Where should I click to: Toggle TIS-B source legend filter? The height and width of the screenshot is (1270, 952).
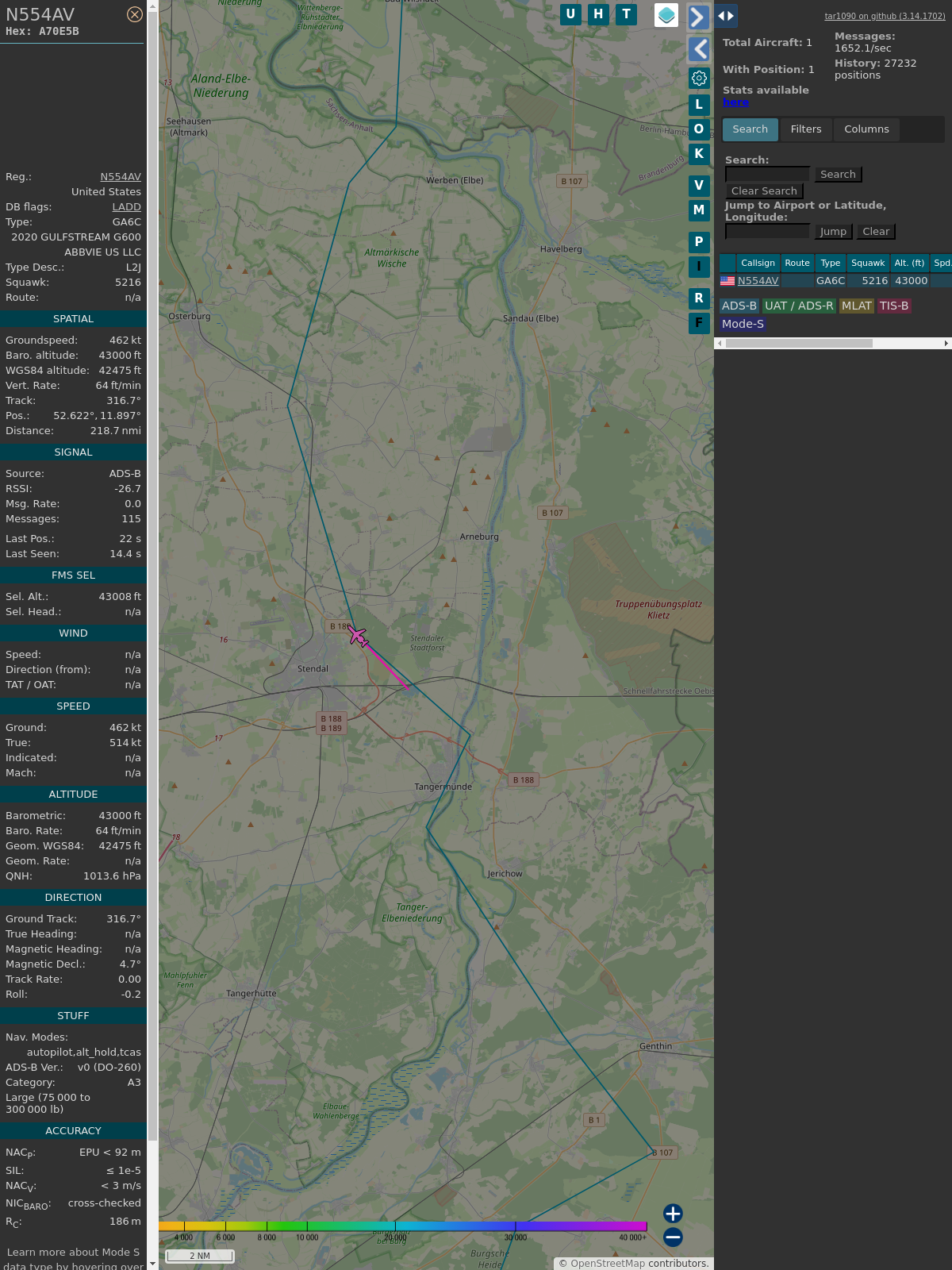coord(894,306)
